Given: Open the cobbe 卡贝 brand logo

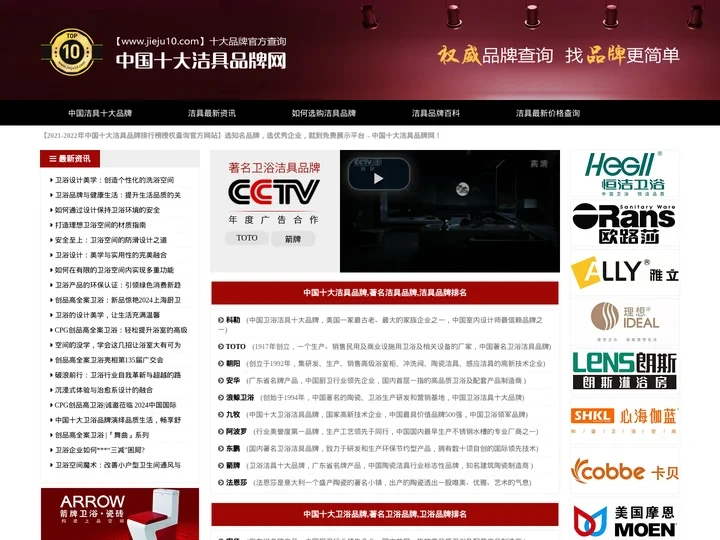Looking at the screenshot, I should (x=624, y=471).
